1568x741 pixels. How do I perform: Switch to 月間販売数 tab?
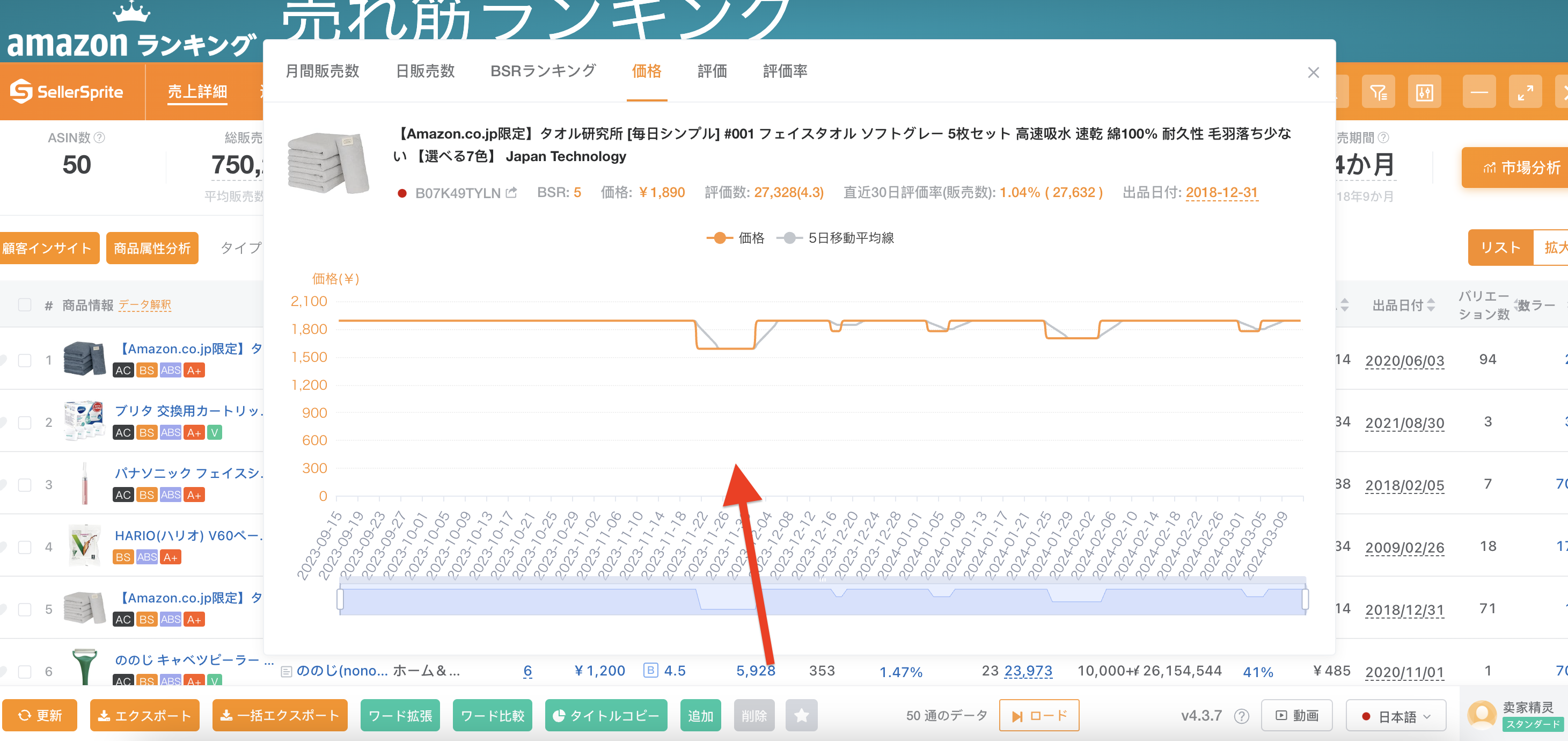click(x=323, y=71)
